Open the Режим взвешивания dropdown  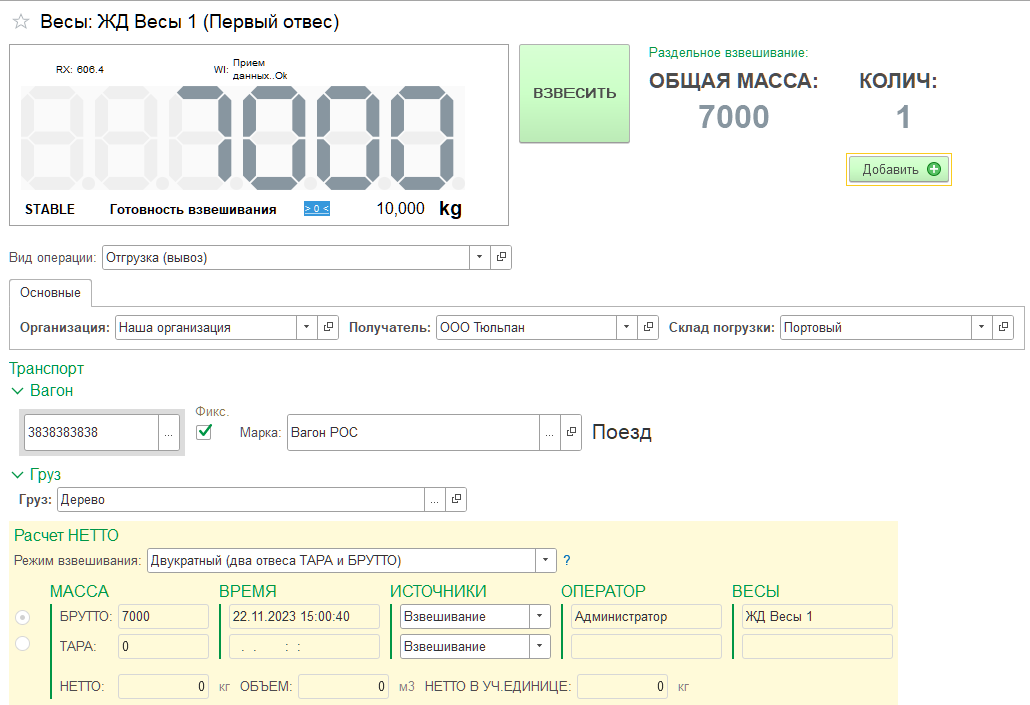tap(545, 560)
